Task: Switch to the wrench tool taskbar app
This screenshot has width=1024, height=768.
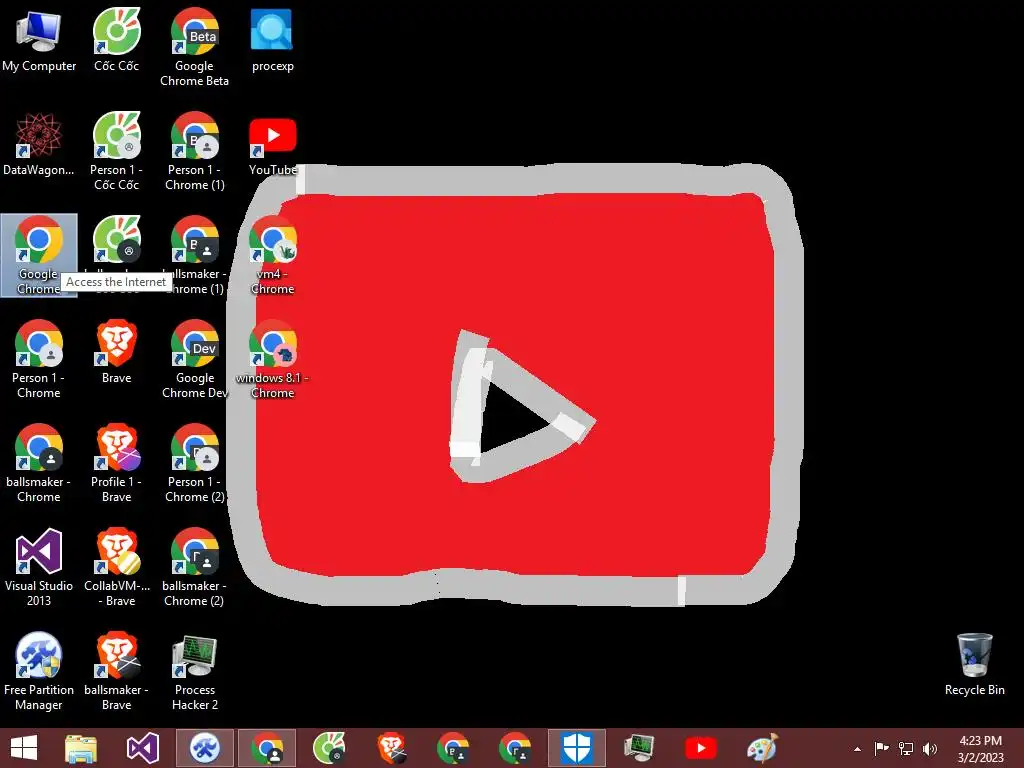Action: [204, 748]
